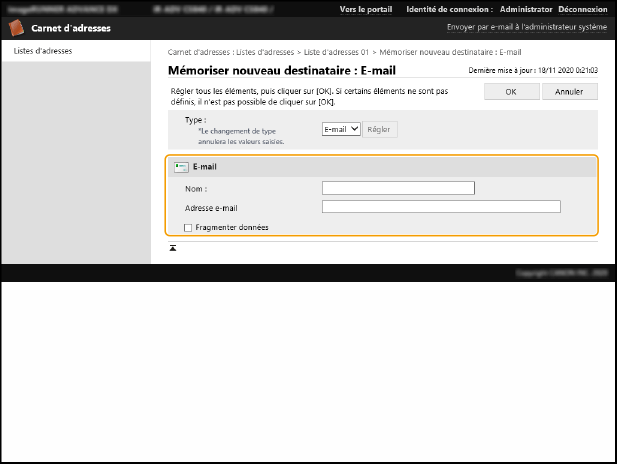Focus the Adresse e-mail input field

[x=441, y=207]
